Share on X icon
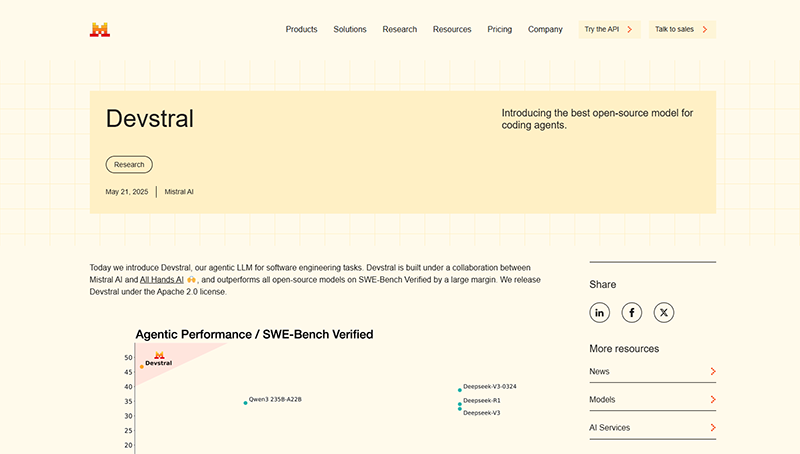The height and width of the screenshot is (454, 800). pyautogui.click(x=664, y=313)
